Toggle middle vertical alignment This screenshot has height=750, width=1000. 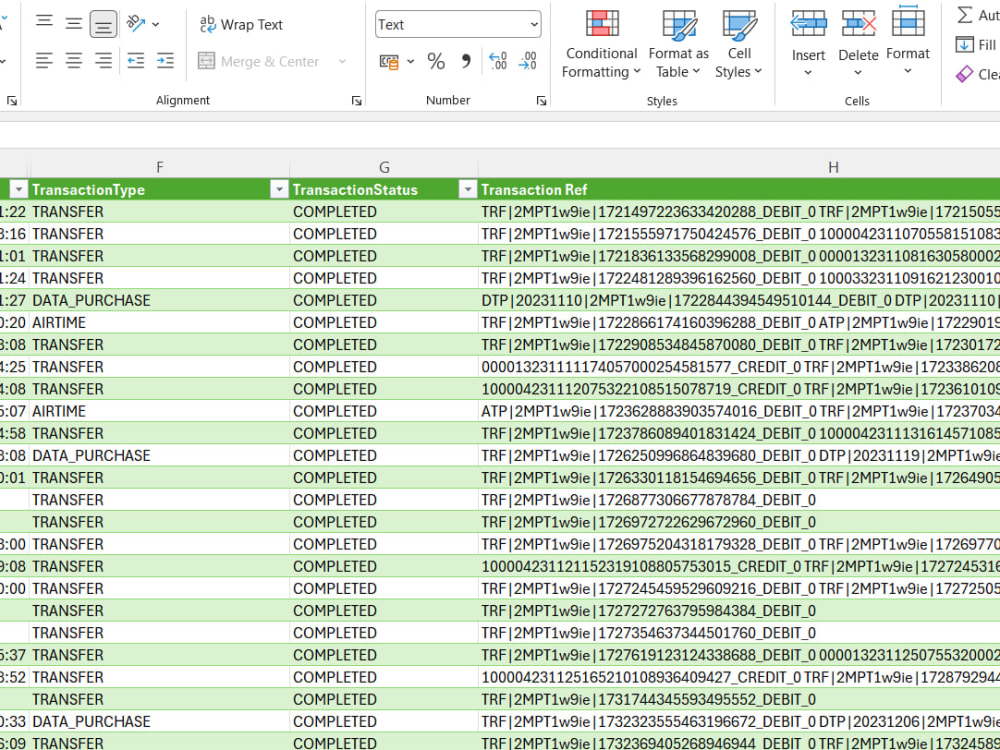[73, 22]
